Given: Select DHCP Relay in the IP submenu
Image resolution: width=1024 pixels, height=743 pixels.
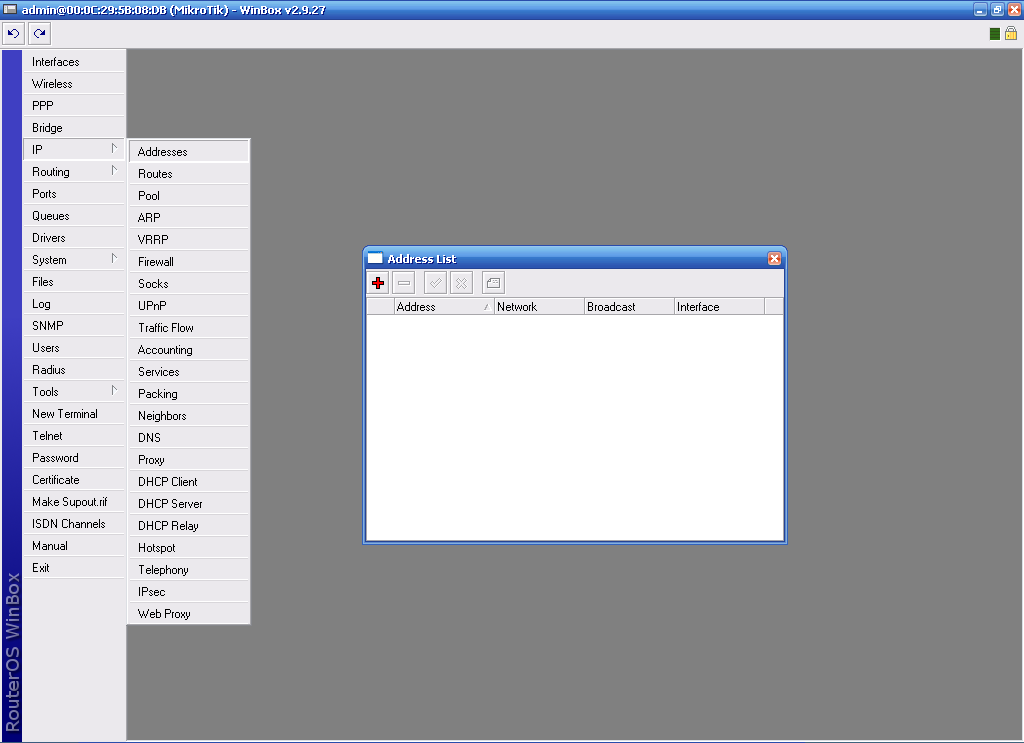Looking at the screenshot, I should pos(189,526).
